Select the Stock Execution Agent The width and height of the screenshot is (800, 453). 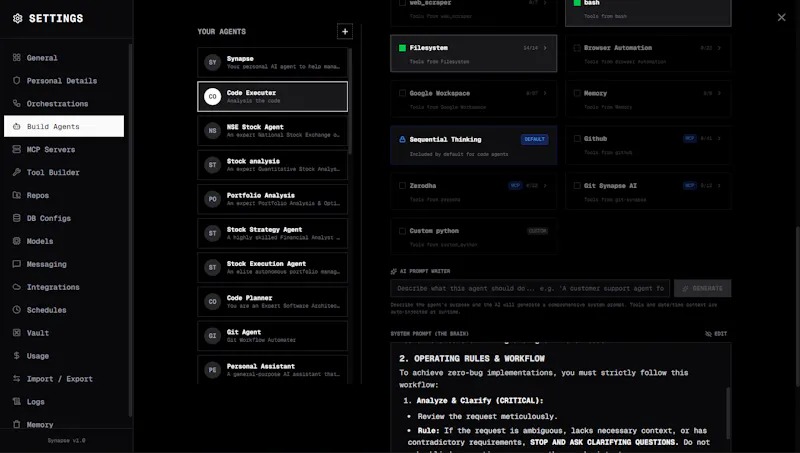[x=272, y=267]
